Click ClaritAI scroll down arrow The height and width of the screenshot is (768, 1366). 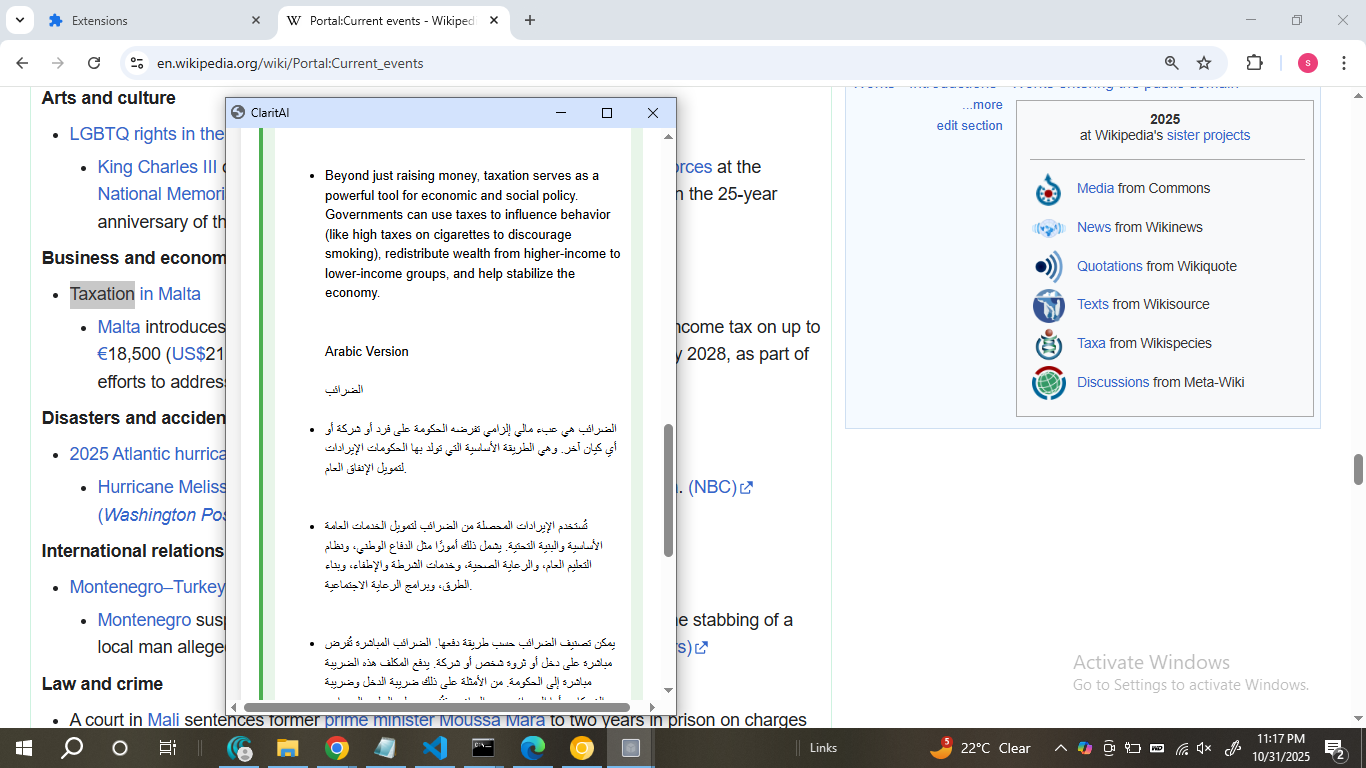coord(668,690)
